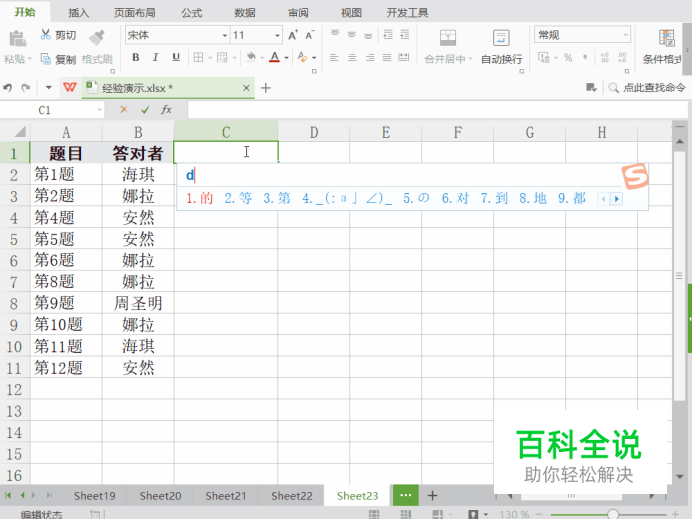This screenshot has width=692, height=519.
Task: Open the Name Box dropdown for C1
Action: click(x=99, y=110)
